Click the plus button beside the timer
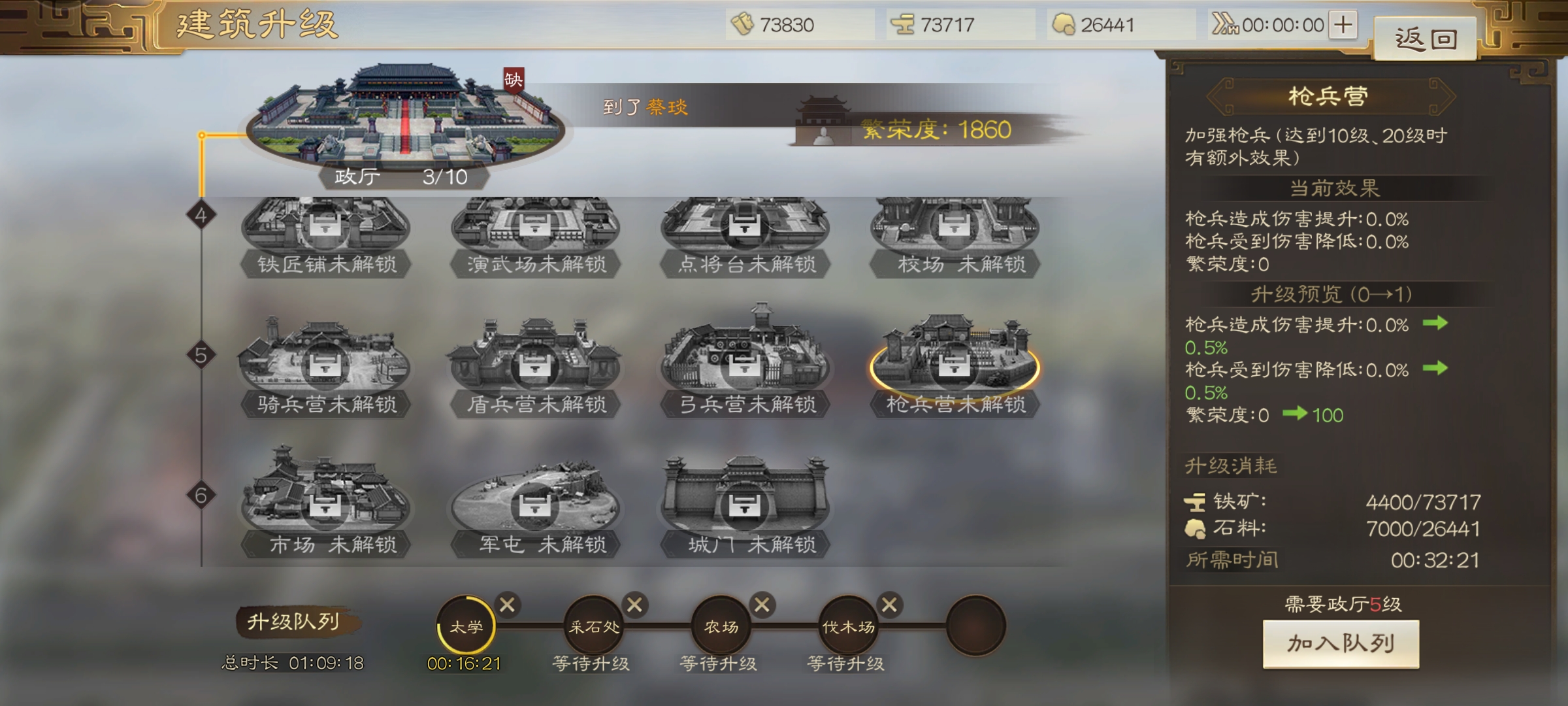 coord(1343,25)
